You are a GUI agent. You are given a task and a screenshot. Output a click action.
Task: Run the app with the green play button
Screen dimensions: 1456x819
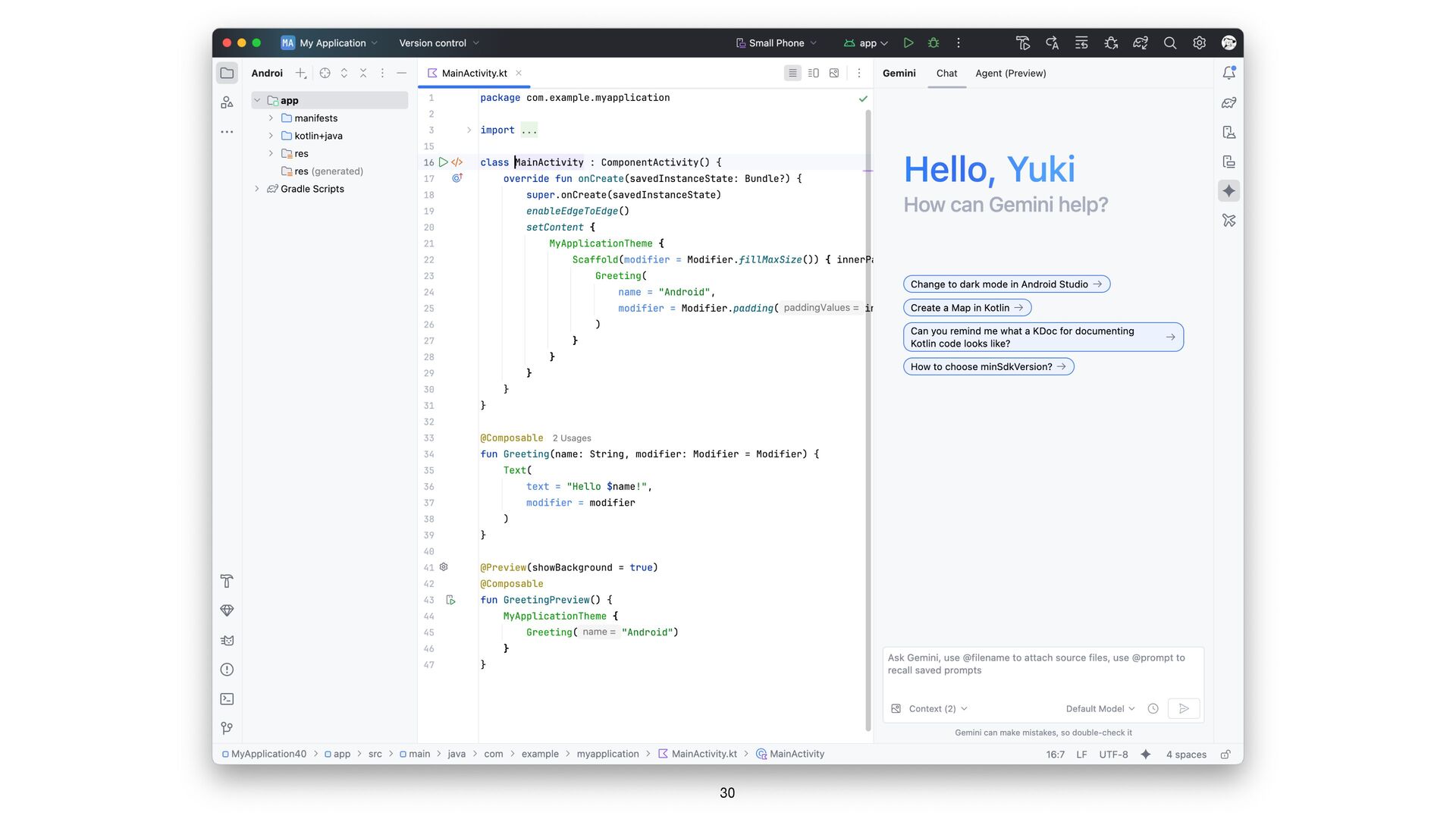point(908,43)
